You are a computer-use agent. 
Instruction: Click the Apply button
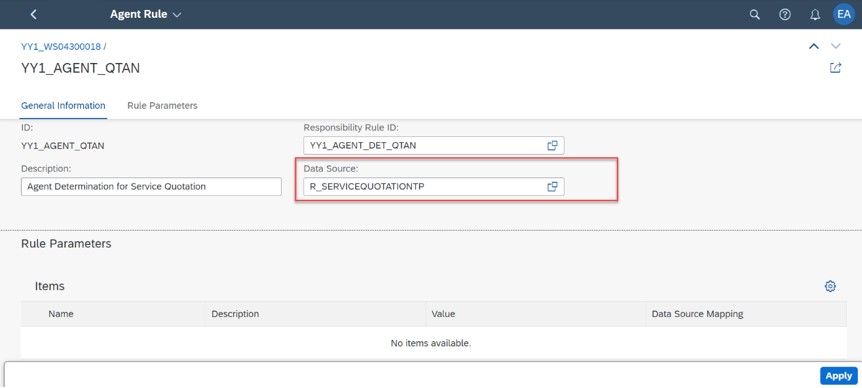pos(838,376)
